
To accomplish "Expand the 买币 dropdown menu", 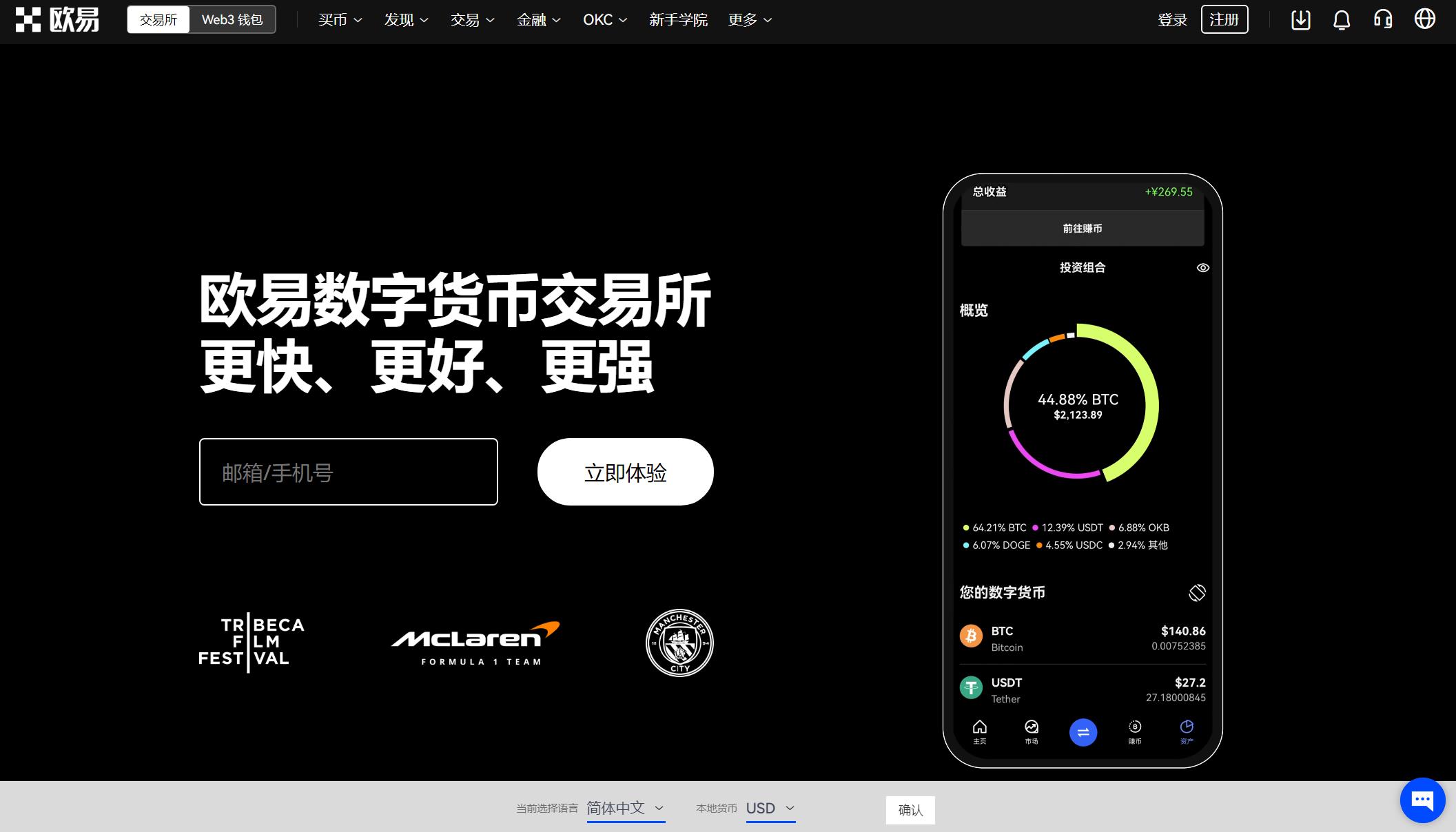I will 337,19.
